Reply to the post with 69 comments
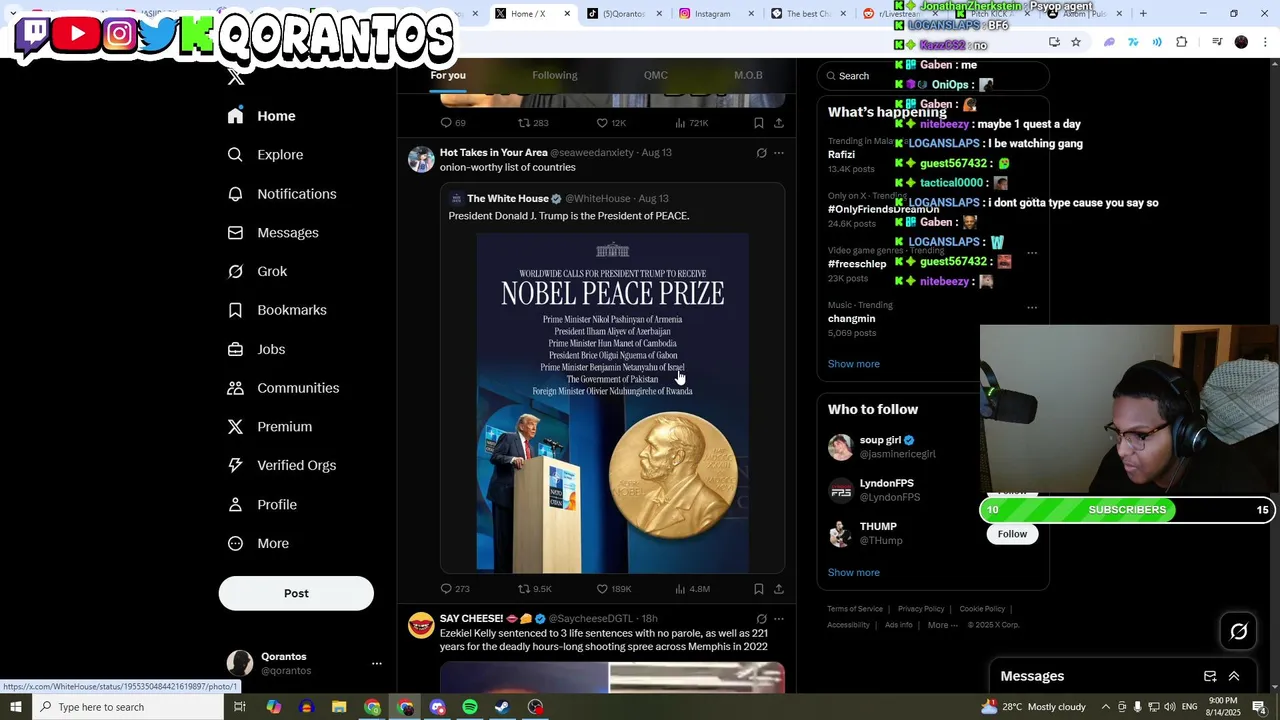This screenshot has width=1280, height=720. tap(453, 123)
